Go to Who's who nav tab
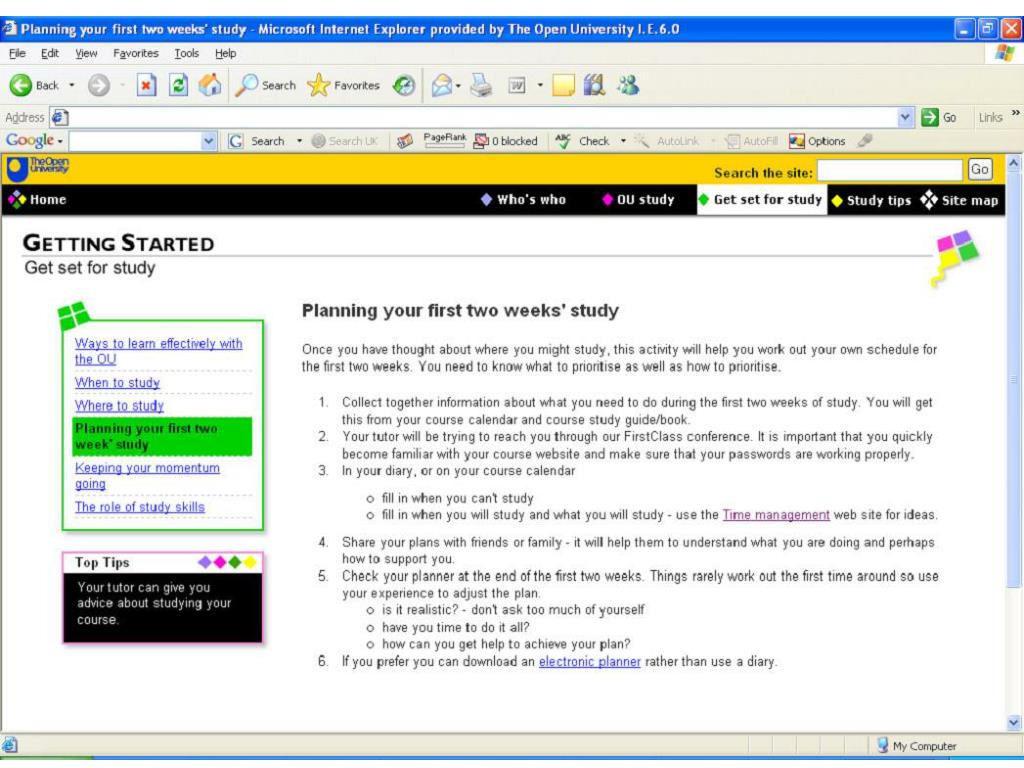Screen dimensions: 1024x768 tap(523, 200)
